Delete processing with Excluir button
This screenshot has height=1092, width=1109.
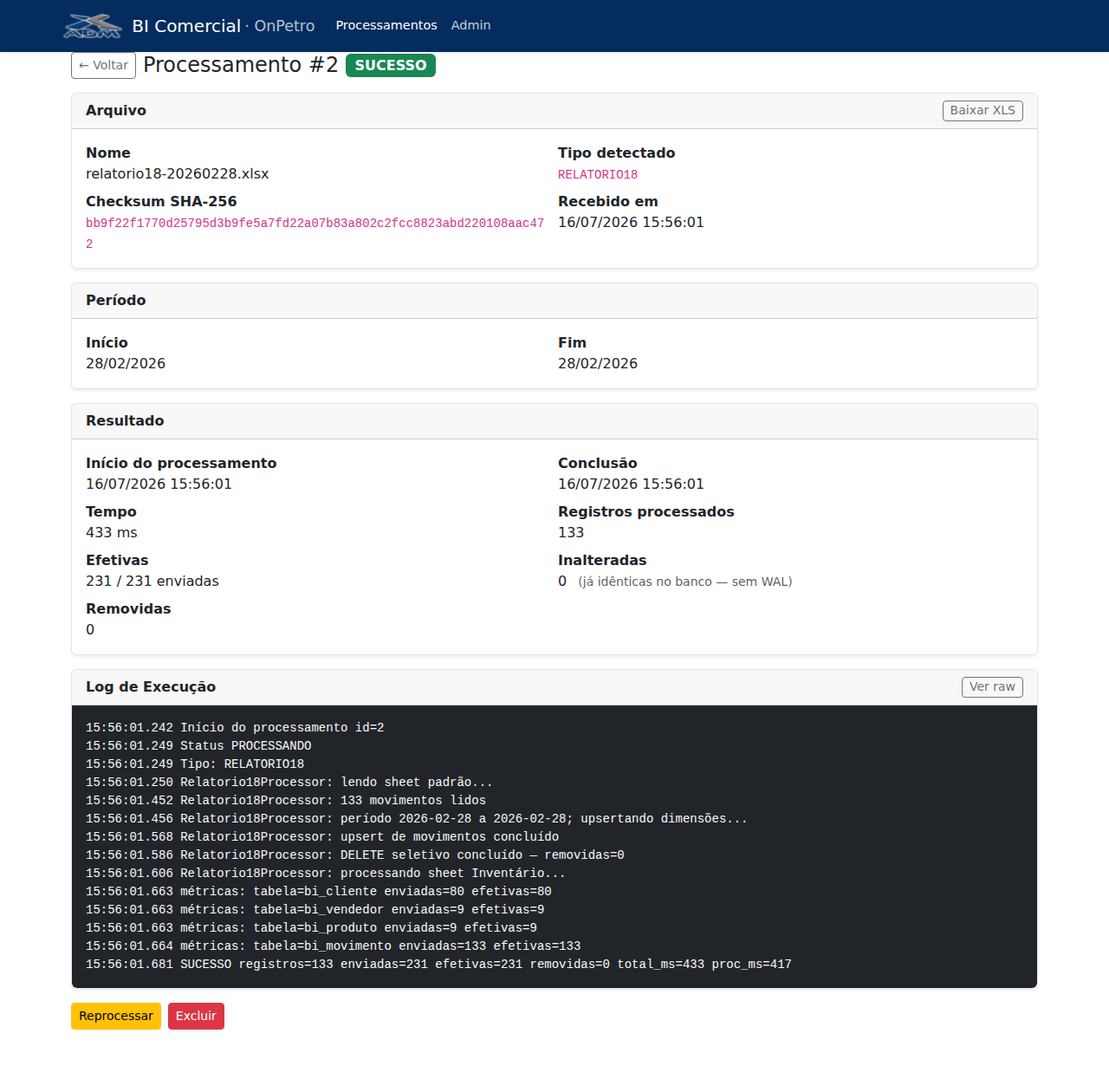coord(196,1016)
